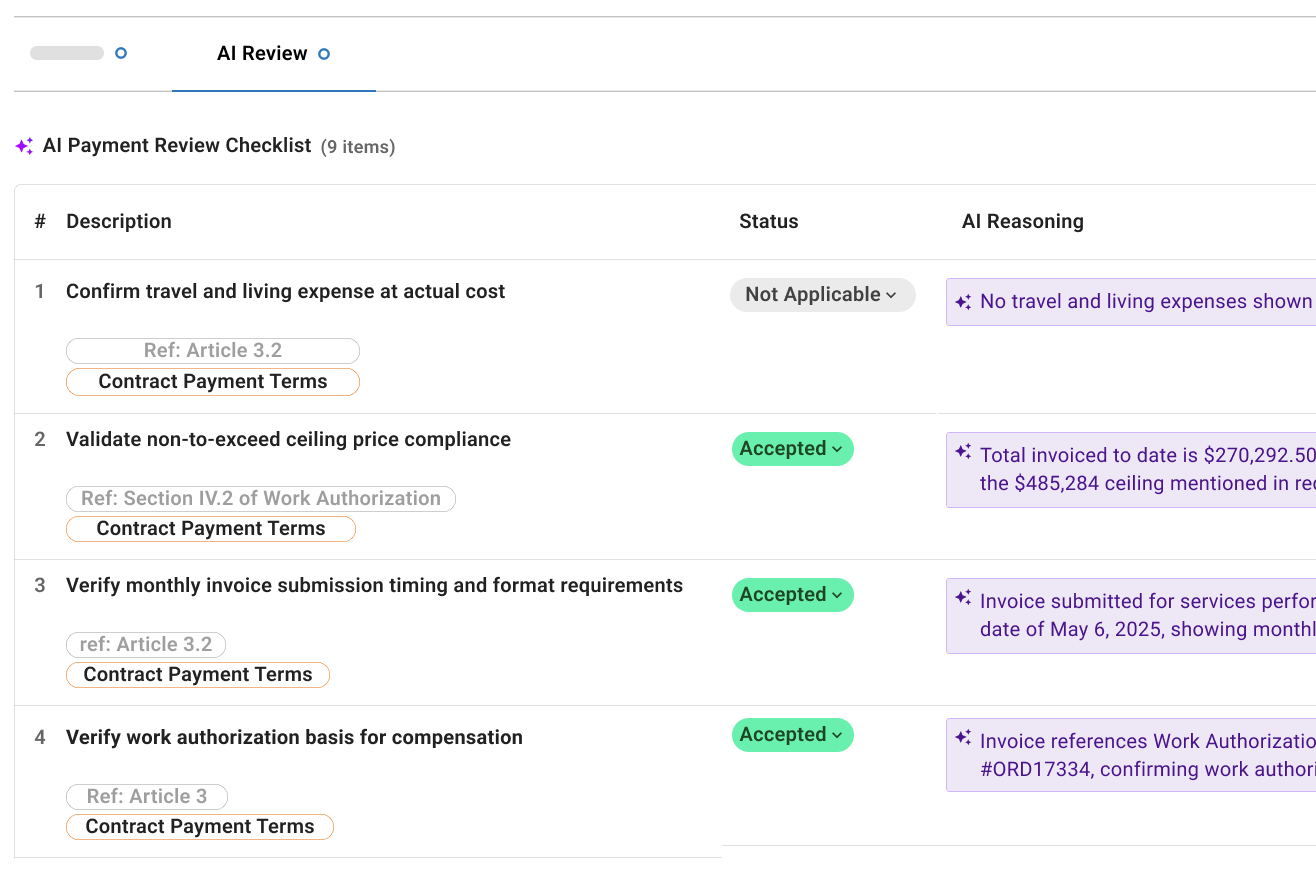Click description text about travel and living expense

click(x=285, y=292)
